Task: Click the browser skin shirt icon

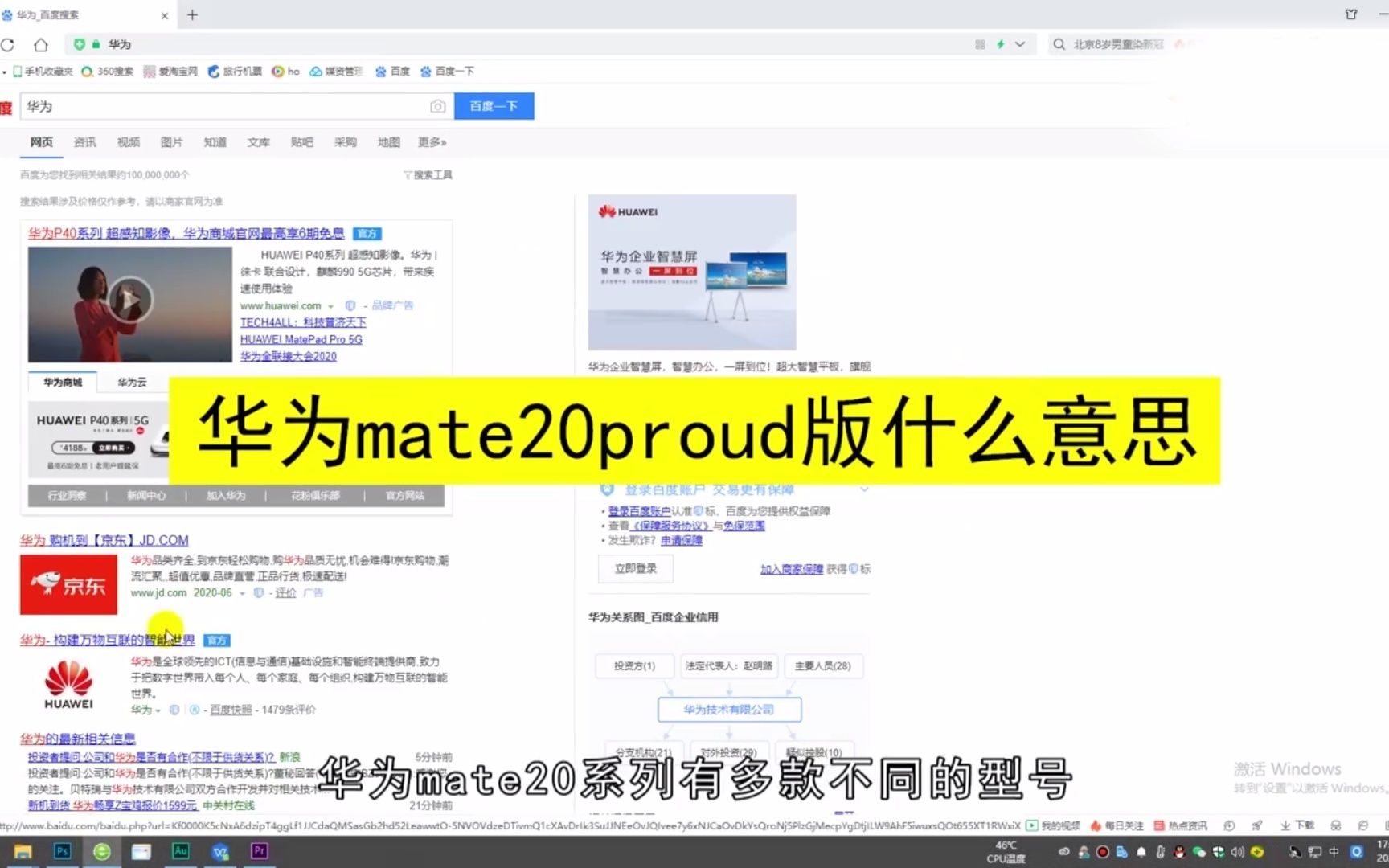Action: 1351,14
